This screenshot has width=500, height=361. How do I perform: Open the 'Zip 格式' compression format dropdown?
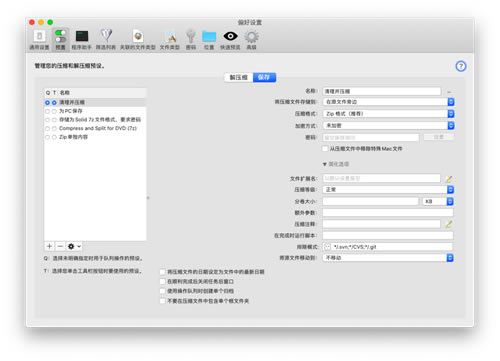pos(388,114)
